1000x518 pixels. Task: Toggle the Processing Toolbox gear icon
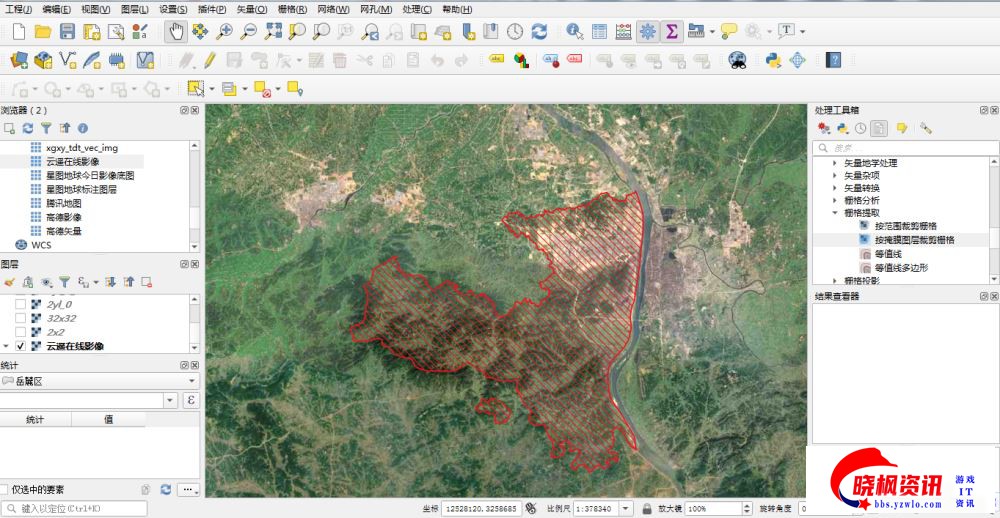647,31
